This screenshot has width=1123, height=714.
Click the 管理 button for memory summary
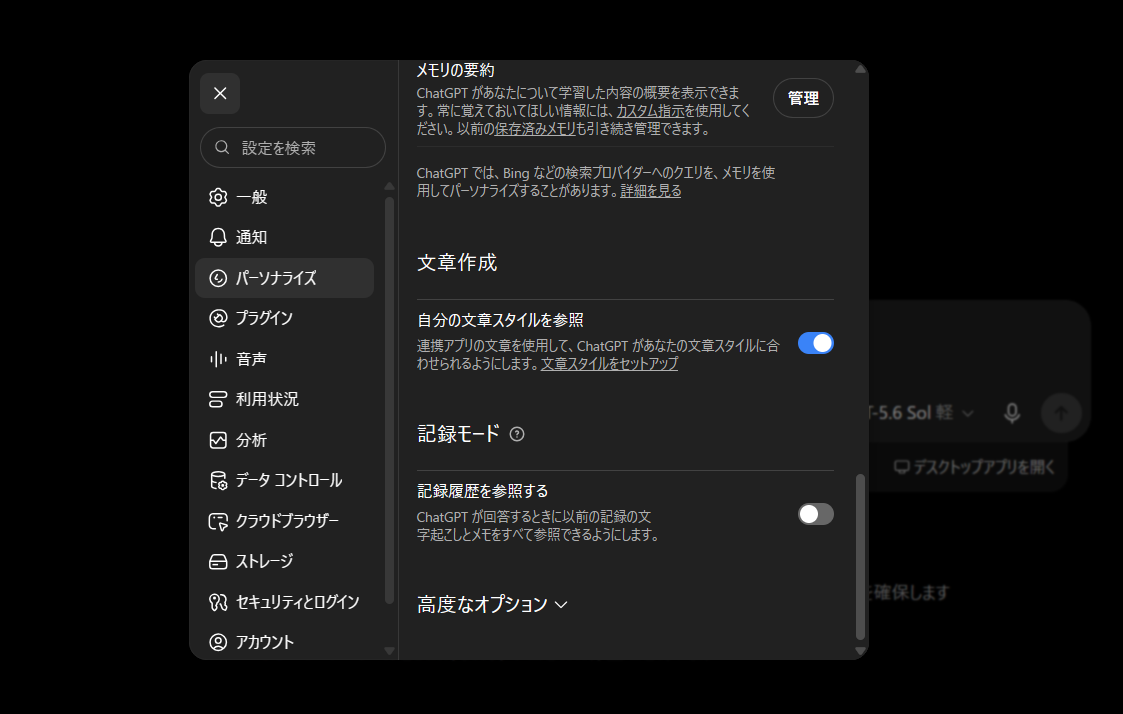click(x=803, y=98)
